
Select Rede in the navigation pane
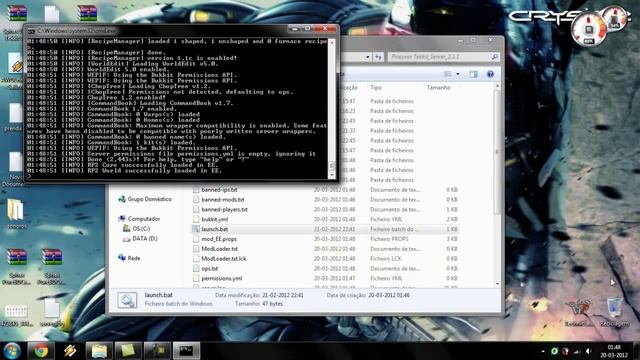click(133, 258)
